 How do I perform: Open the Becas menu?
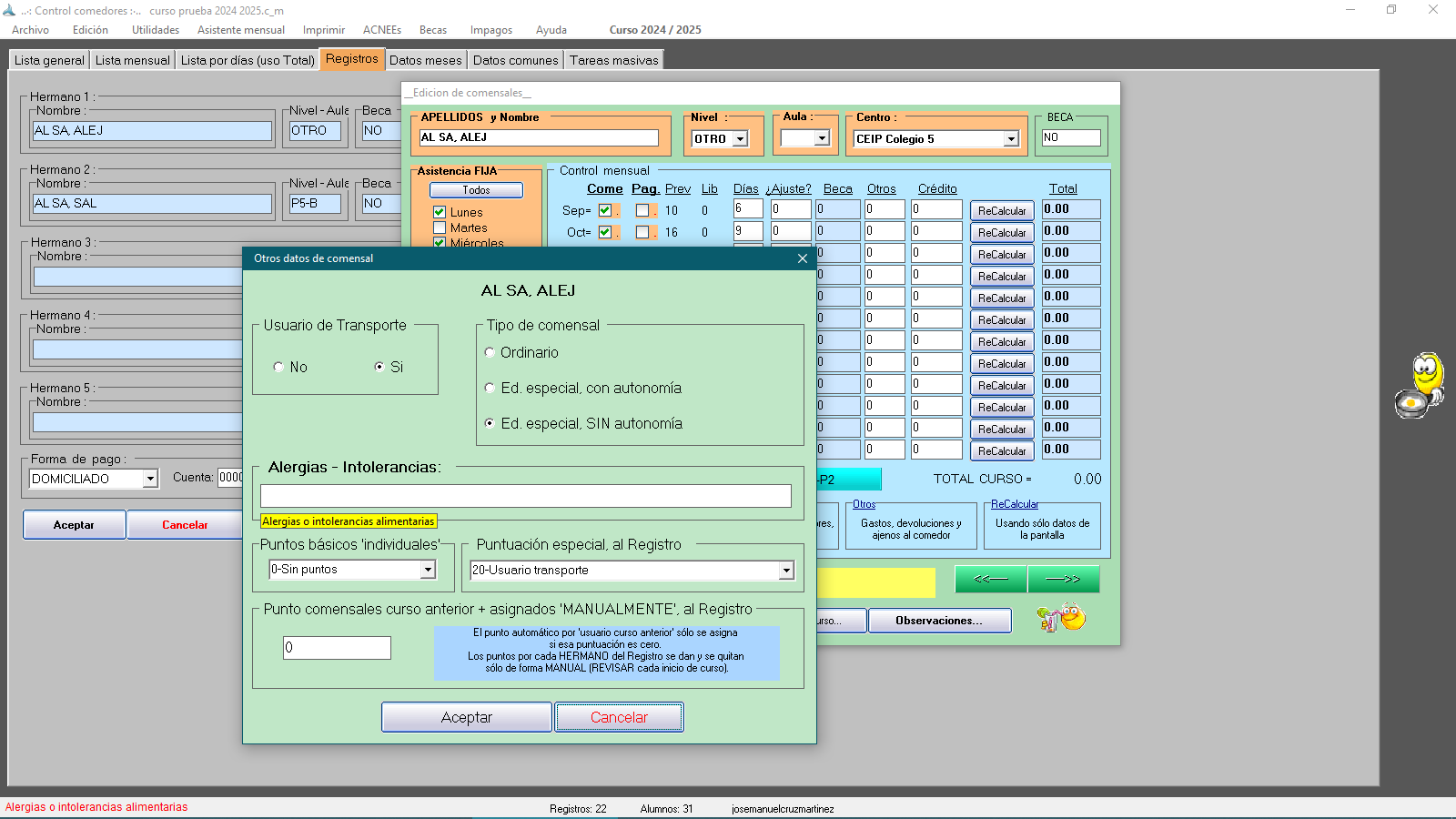tap(433, 30)
